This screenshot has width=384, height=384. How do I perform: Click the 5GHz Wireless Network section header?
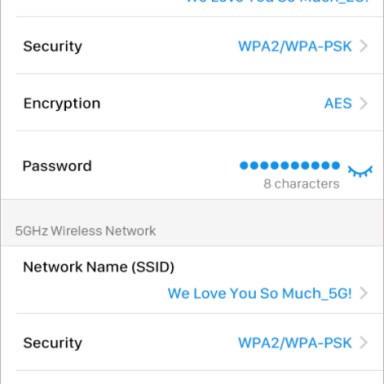pyautogui.click(x=85, y=231)
